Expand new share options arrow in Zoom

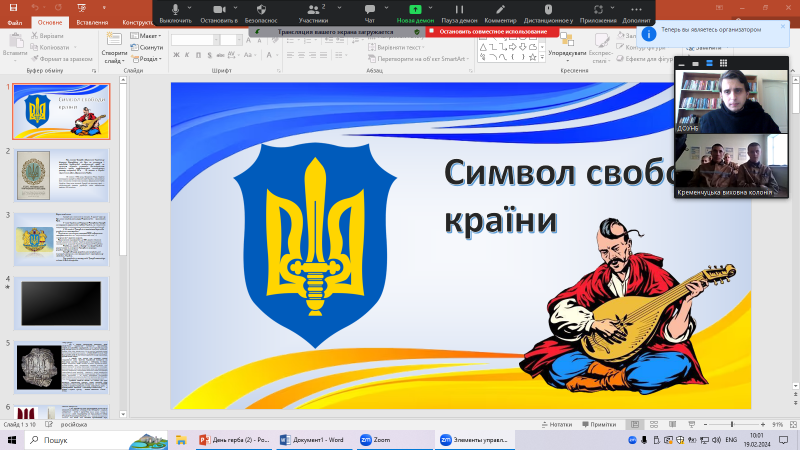(431, 8)
